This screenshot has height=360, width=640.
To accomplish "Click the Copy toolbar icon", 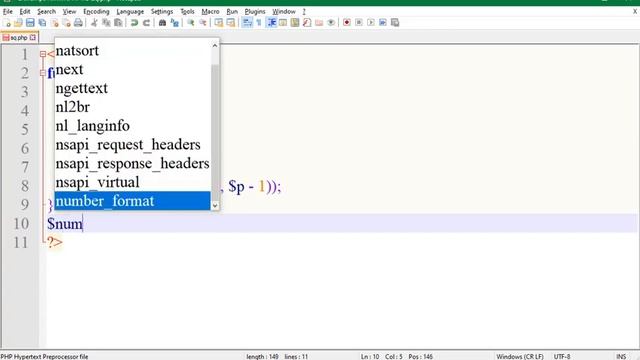I will [x=106, y=23].
